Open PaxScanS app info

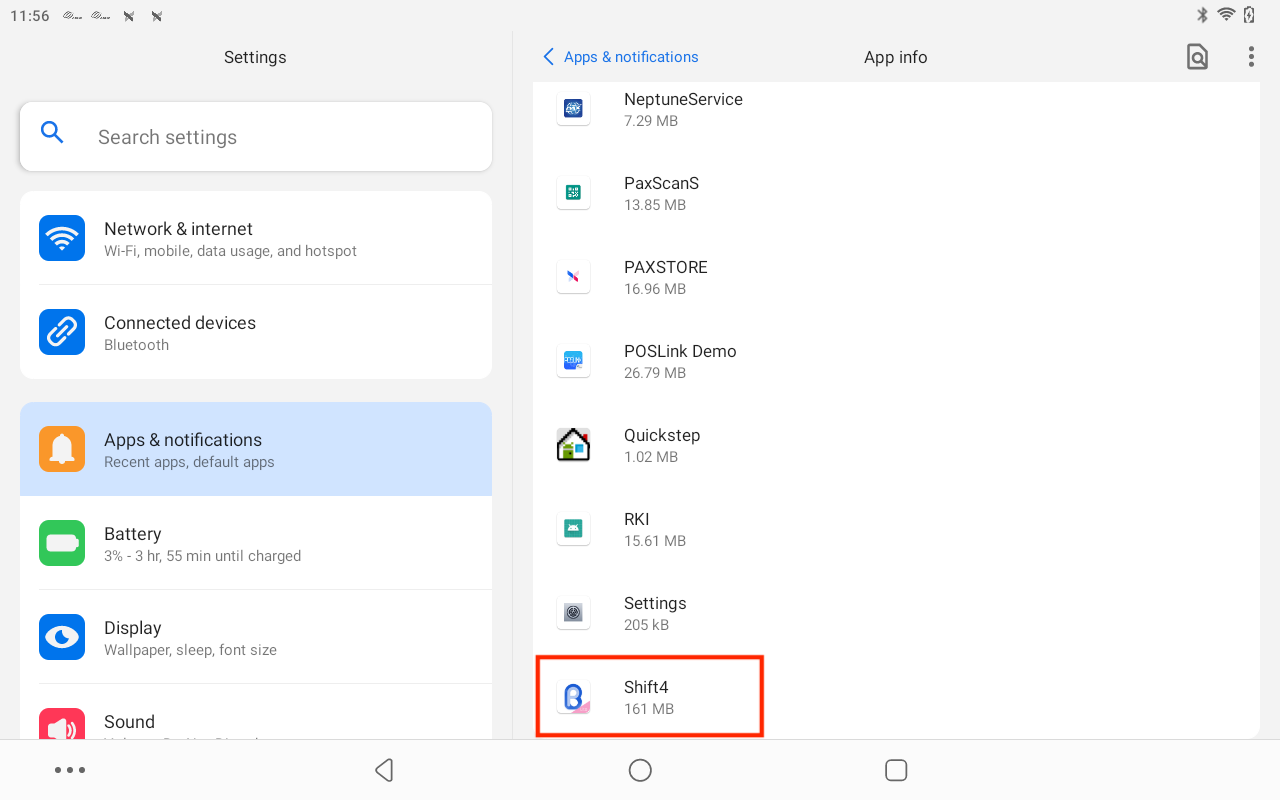(896, 193)
